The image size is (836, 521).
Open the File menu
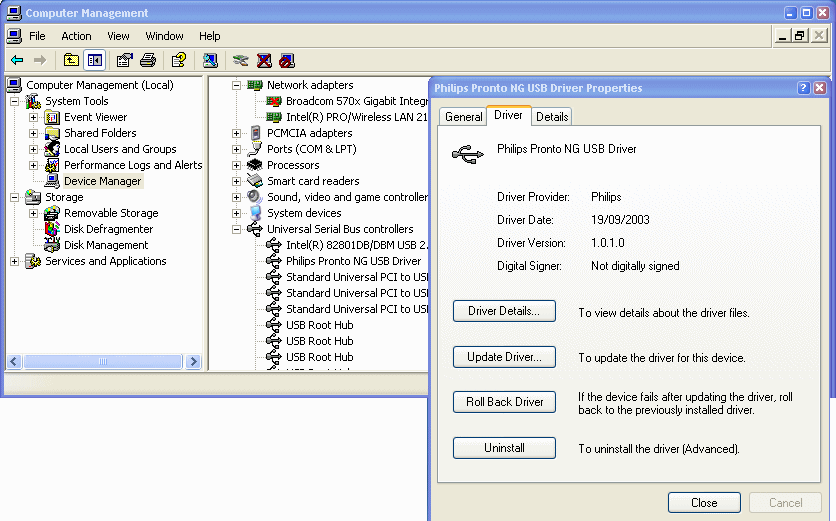coord(37,36)
